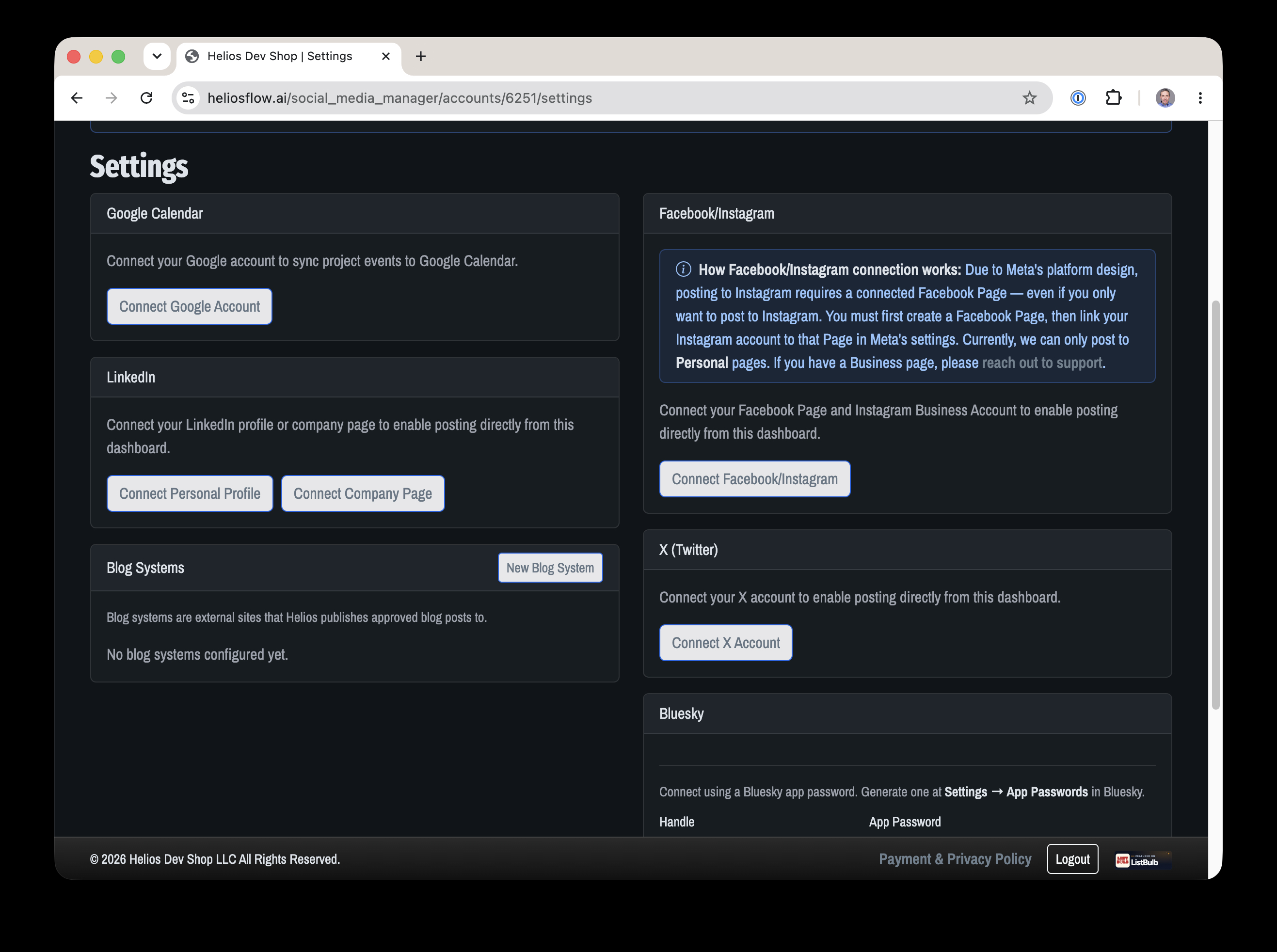Open the Extensions puzzle icon

pyautogui.click(x=1113, y=98)
